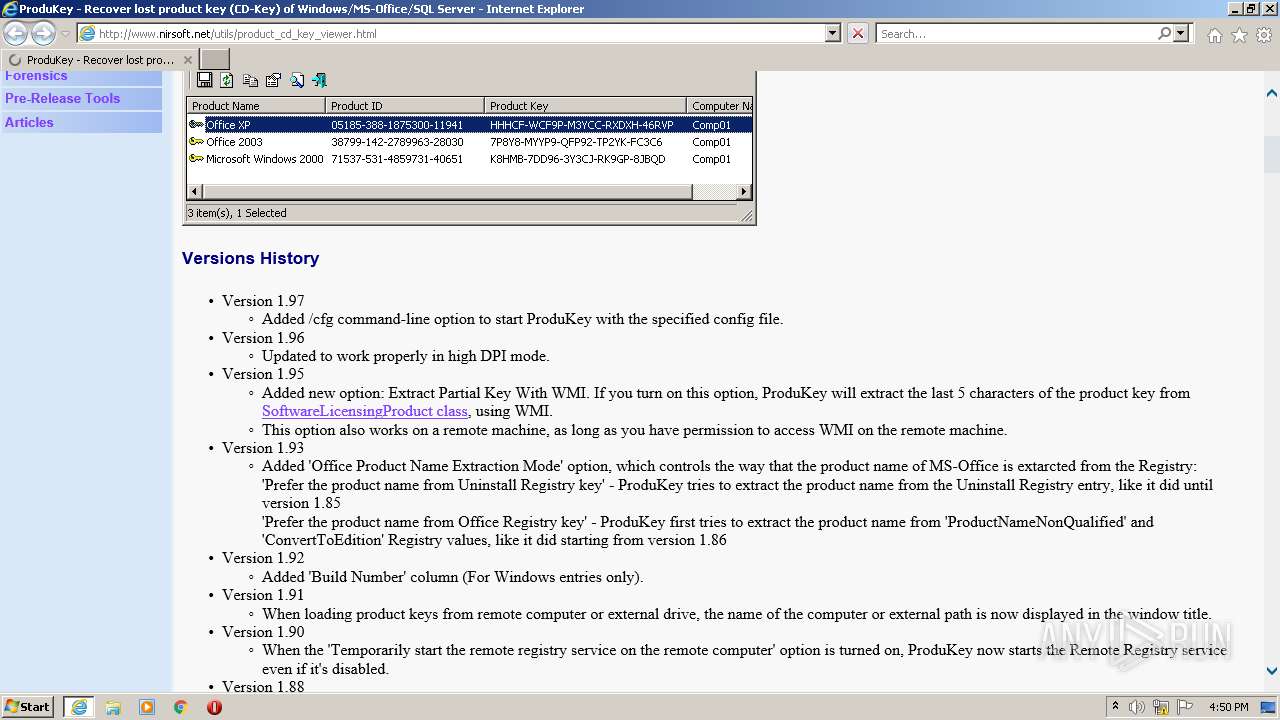
Task: Click the page scroll down chevron
Action: [x=1272, y=671]
